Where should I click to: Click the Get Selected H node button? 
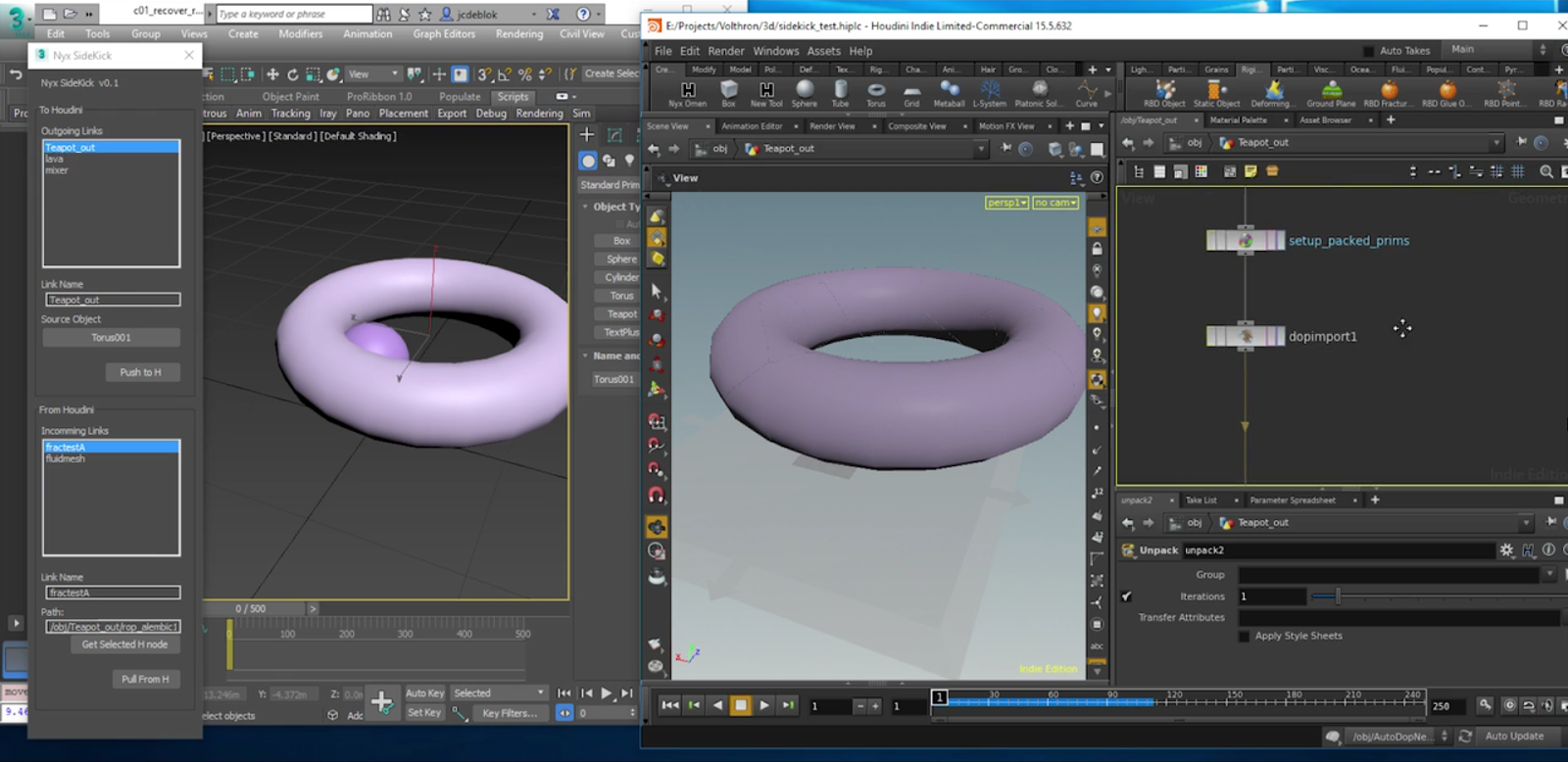click(x=124, y=644)
